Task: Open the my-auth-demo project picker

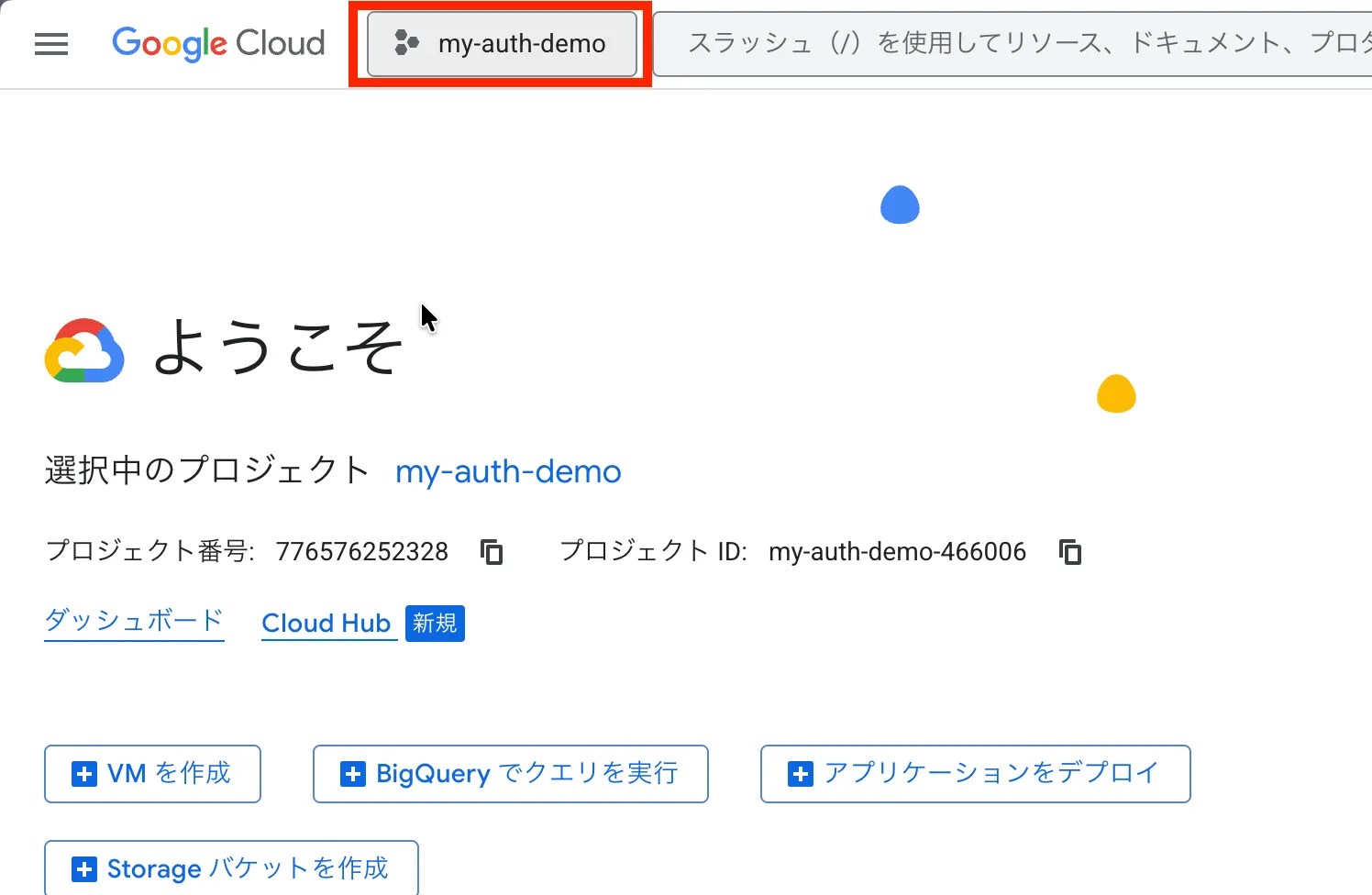Action: pos(502,44)
